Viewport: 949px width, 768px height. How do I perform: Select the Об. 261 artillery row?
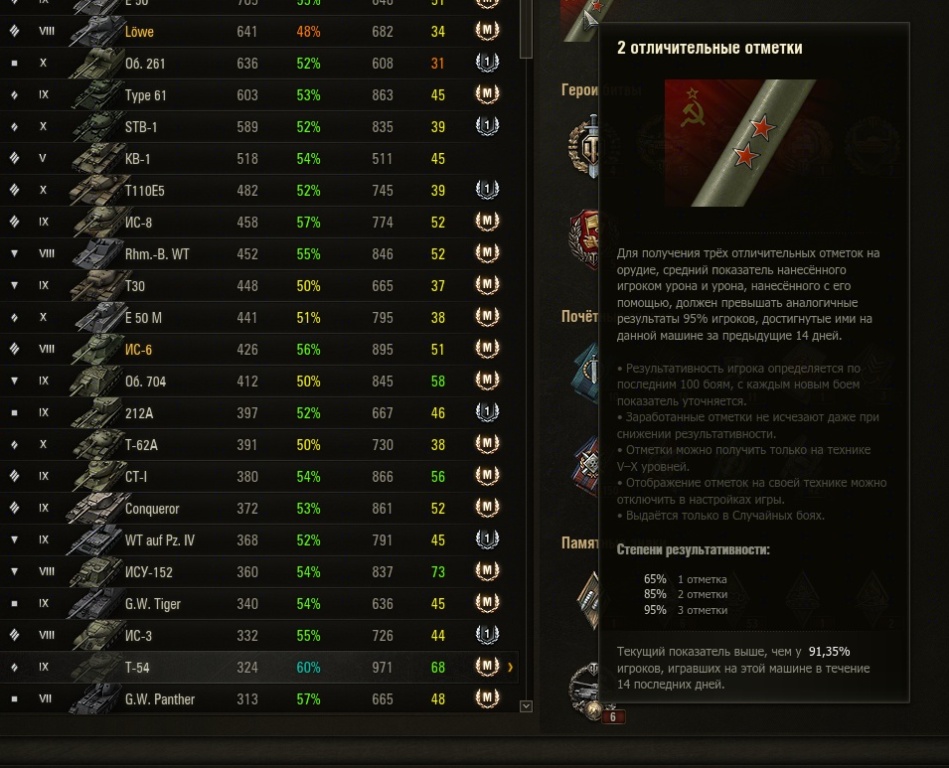click(x=259, y=63)
